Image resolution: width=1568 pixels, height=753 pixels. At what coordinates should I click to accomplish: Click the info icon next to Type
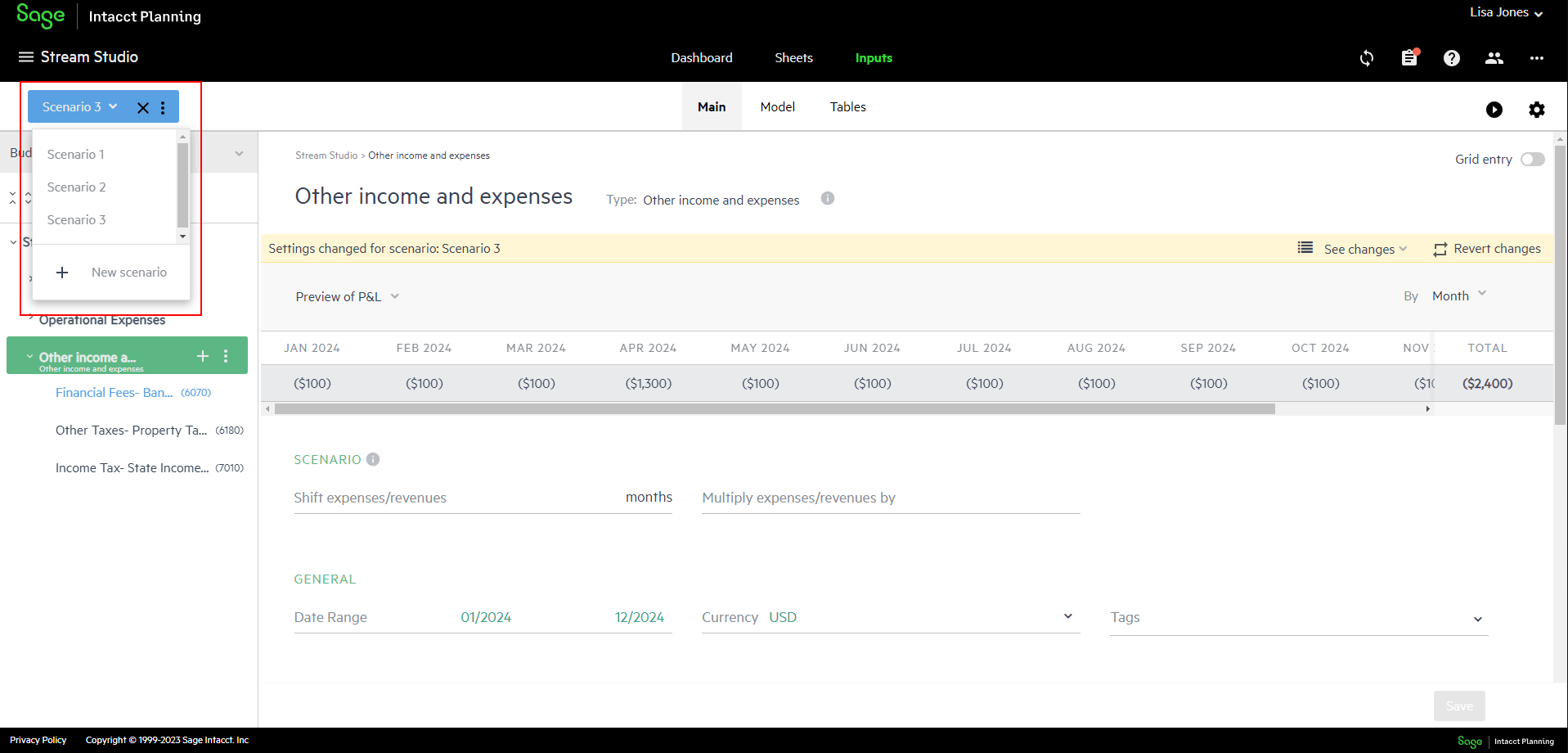pos(828,198)
